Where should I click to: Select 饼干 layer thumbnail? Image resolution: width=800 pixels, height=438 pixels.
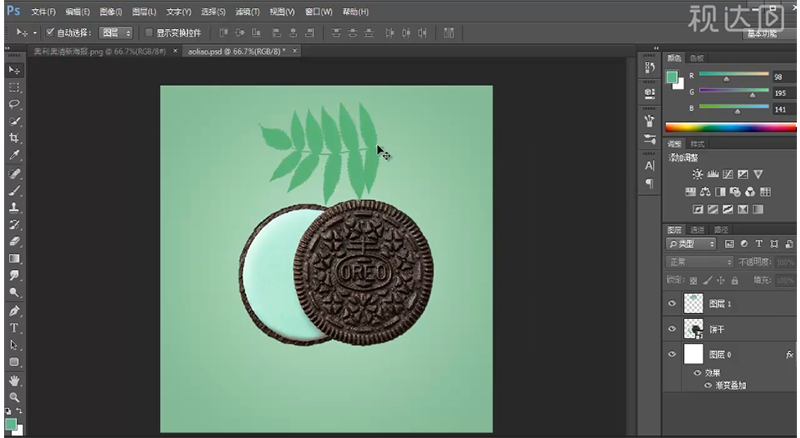(x=693, y=329)
